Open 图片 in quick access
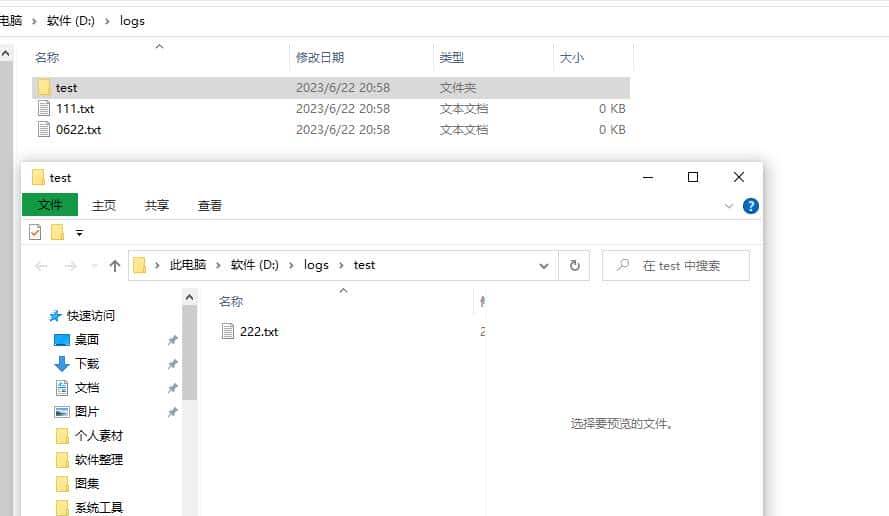Image resolution: width=889 pixels, height=516 pixels. [x=77, y=412]
